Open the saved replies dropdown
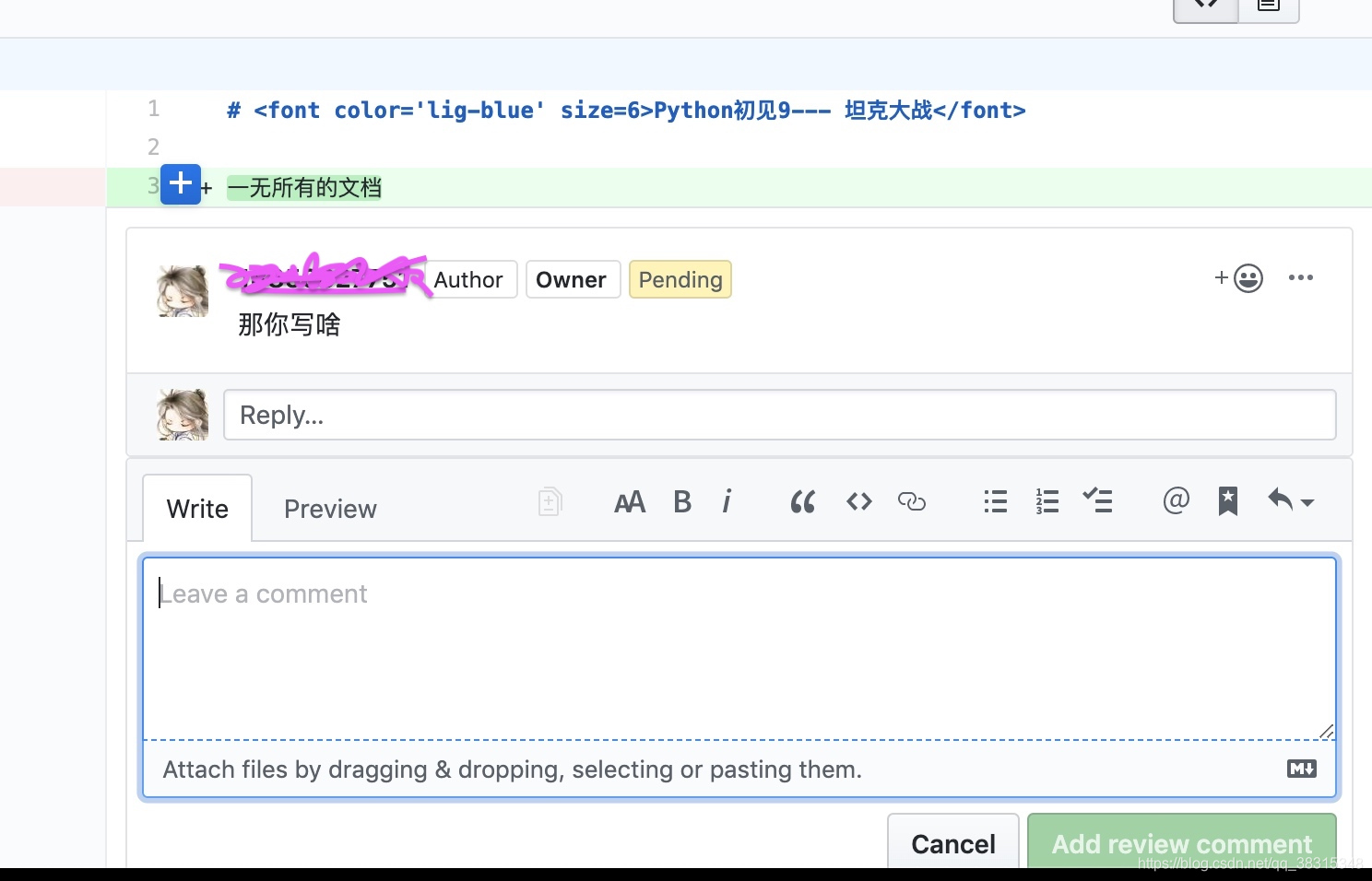This screenshot has height=881, width=1372. 1291,500
